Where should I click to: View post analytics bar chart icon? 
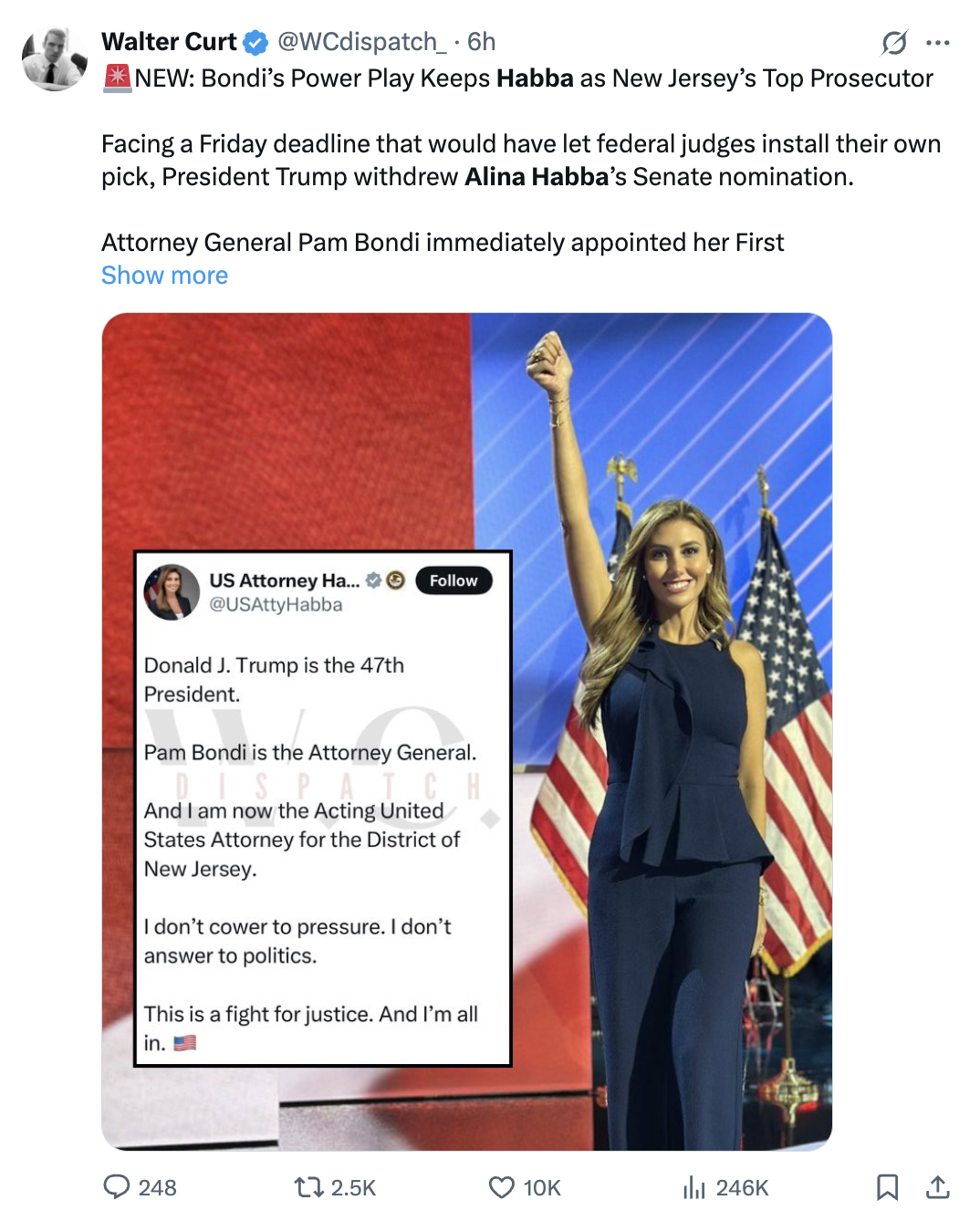coord(694,1187)
